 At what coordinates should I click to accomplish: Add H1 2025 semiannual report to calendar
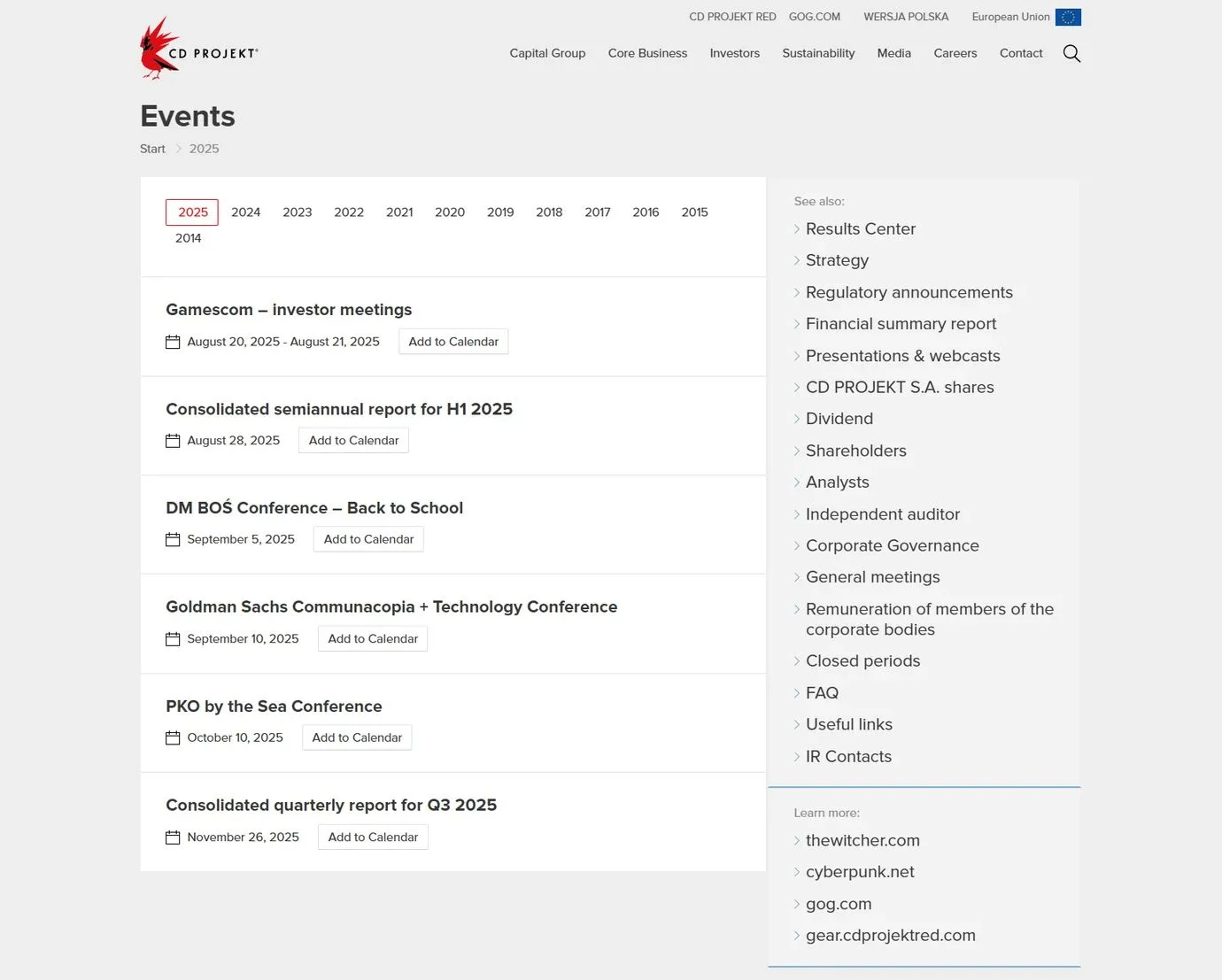click(x=353, y=441)
